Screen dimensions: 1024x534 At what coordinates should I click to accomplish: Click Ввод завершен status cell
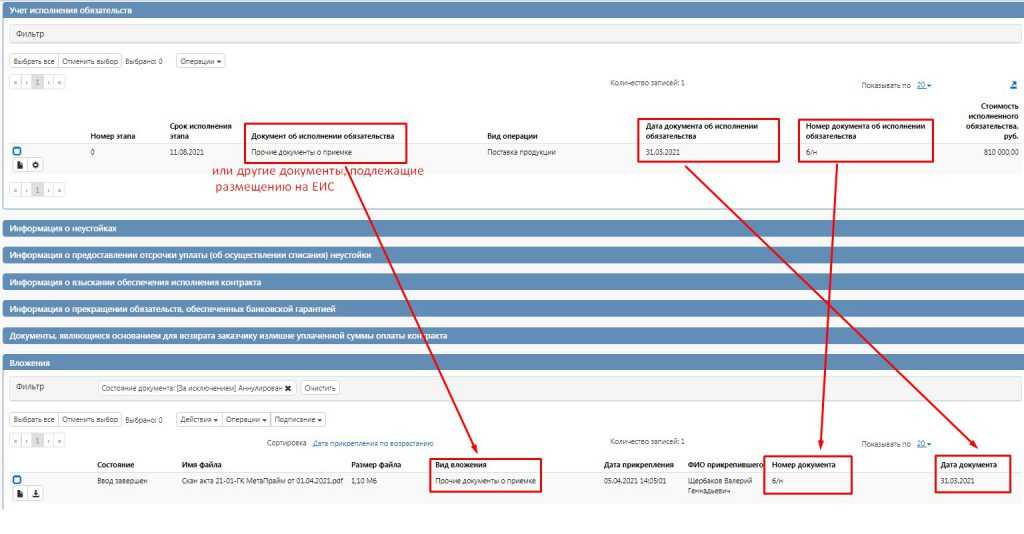pyautogui.click(x=122, y=481)
